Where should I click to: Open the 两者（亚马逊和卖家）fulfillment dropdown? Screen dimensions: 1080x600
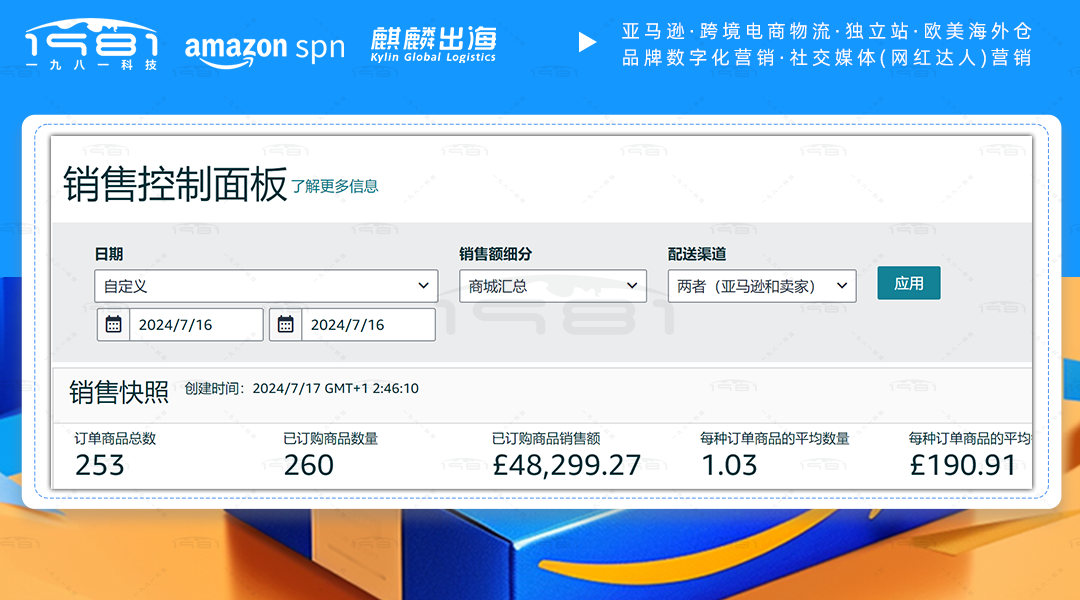(x=762, y=286)
